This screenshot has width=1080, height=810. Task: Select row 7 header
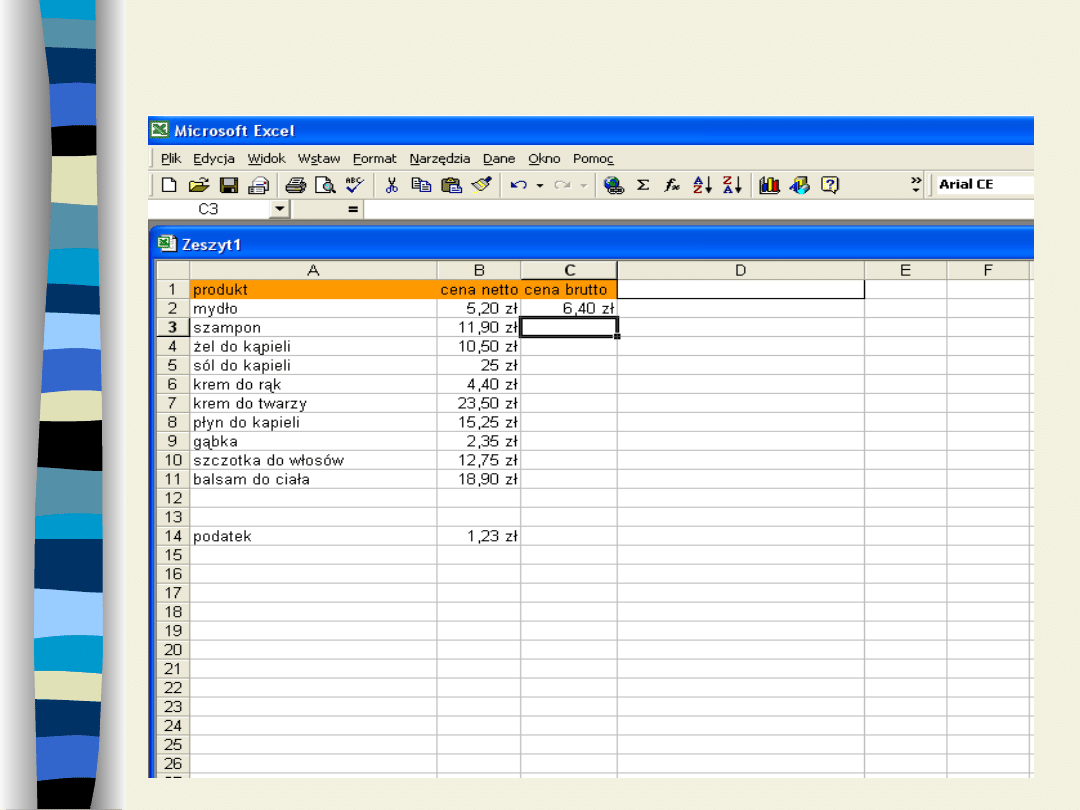(172, 403)
